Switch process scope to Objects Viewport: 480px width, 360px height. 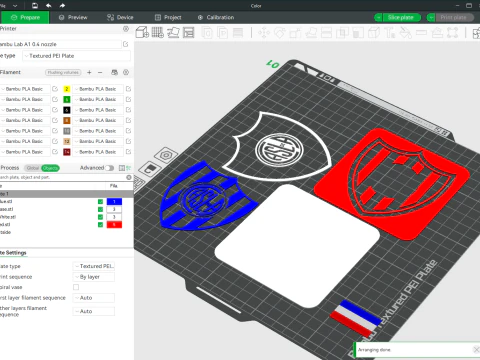click(50, 168)
